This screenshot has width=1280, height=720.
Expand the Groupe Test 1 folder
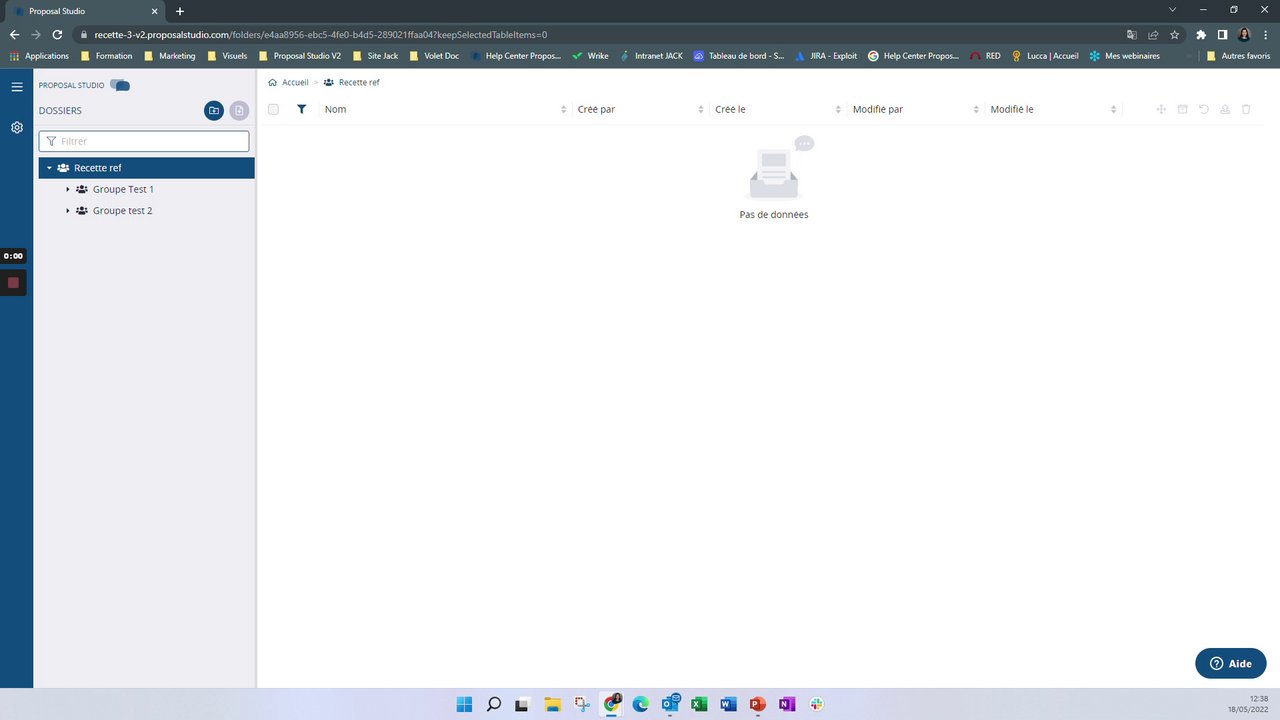[68, 189]
